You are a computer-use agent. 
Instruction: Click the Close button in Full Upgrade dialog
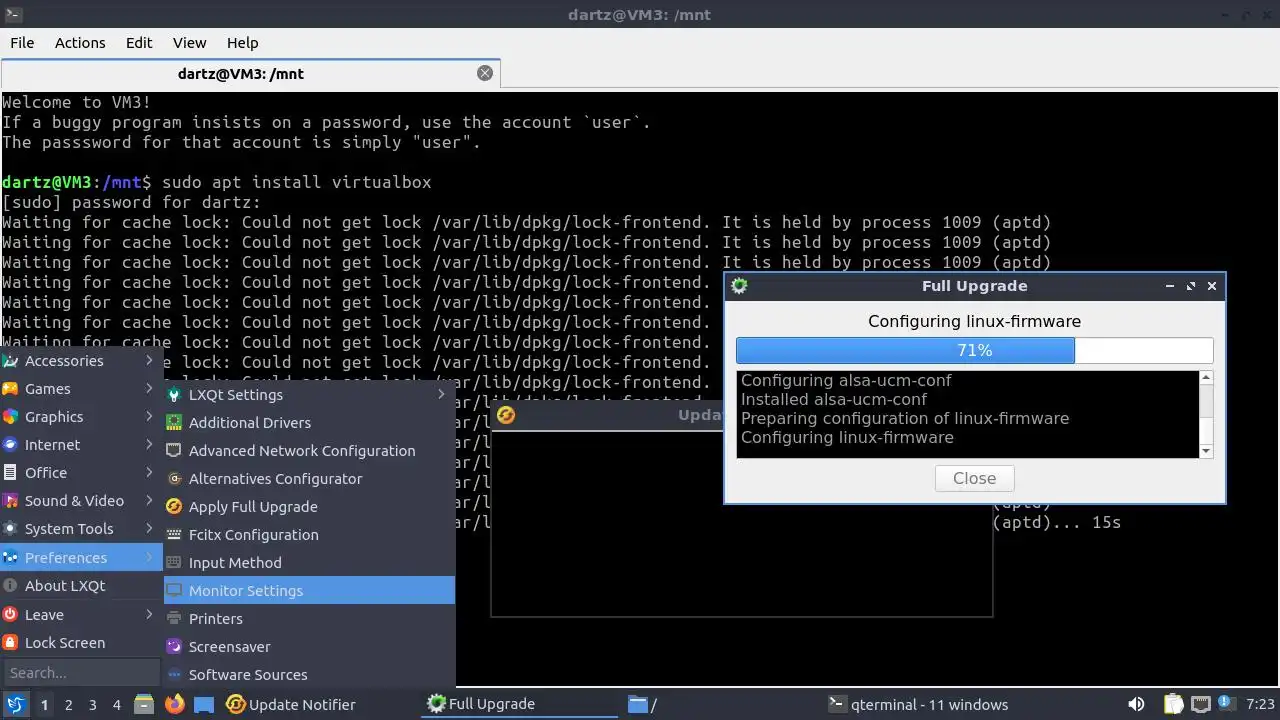coord(974,478)
